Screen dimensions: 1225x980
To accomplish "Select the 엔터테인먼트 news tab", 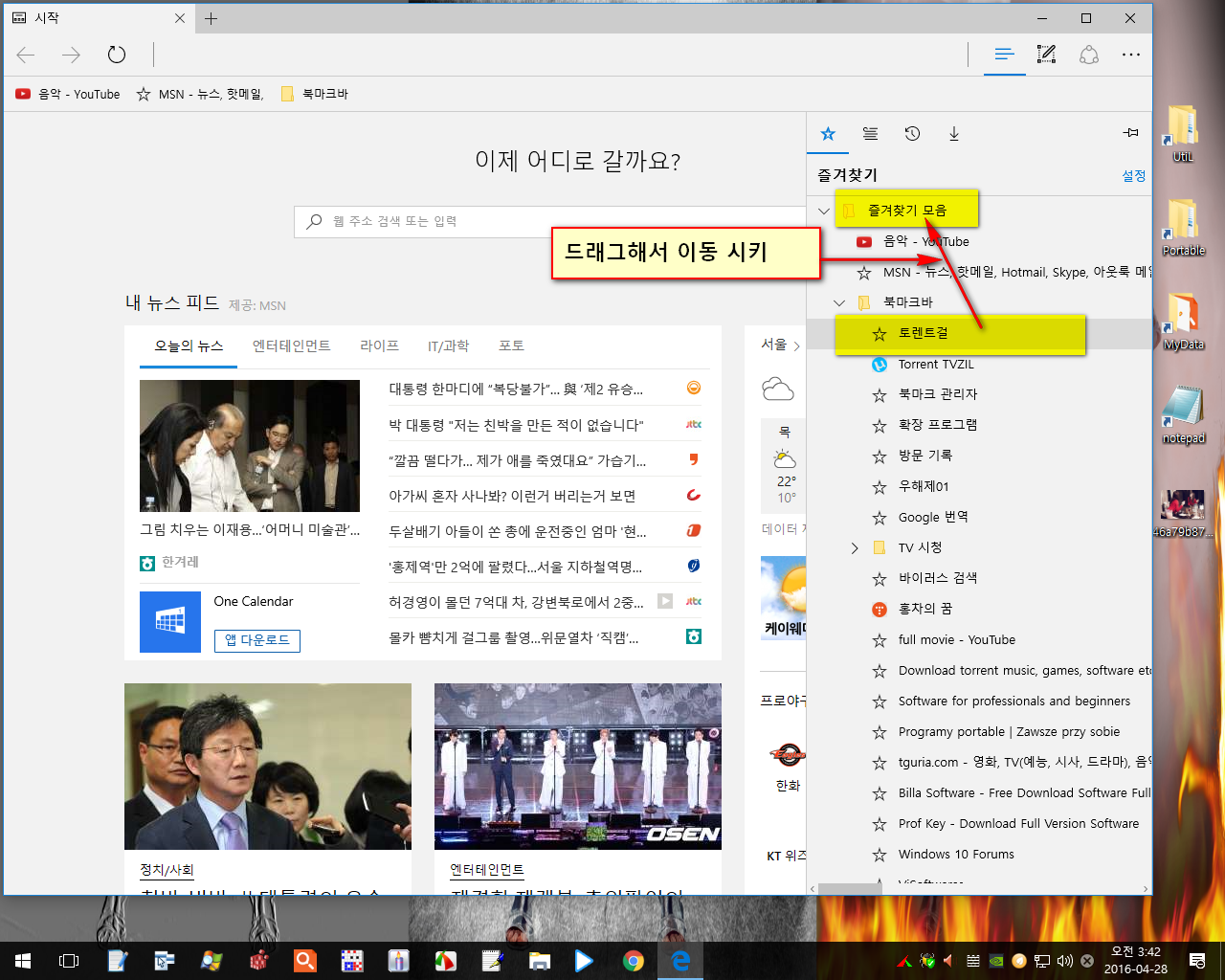I will (x=292, y=345).
